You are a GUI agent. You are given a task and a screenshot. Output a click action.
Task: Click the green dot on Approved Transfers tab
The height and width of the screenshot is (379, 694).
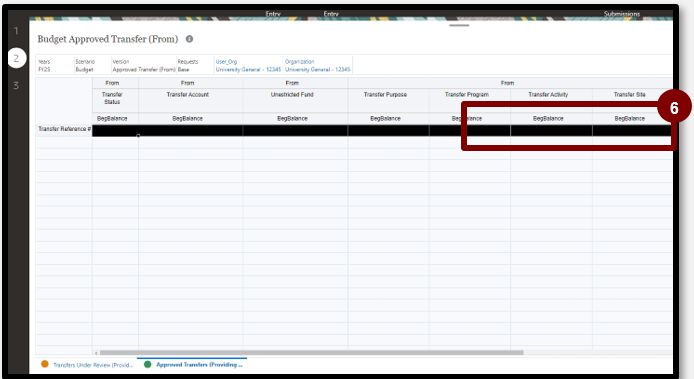point(147,364)
